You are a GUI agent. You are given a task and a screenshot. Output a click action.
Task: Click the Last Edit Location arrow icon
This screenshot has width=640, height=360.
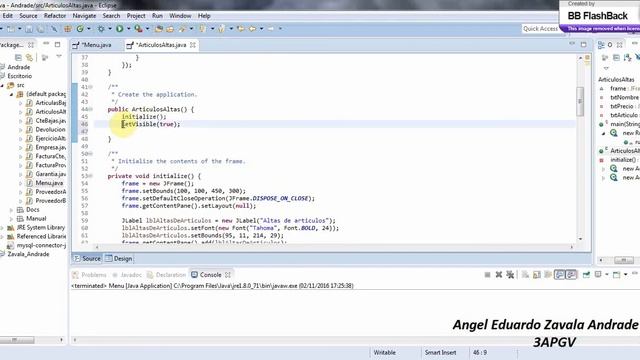(x=241, y=29)
